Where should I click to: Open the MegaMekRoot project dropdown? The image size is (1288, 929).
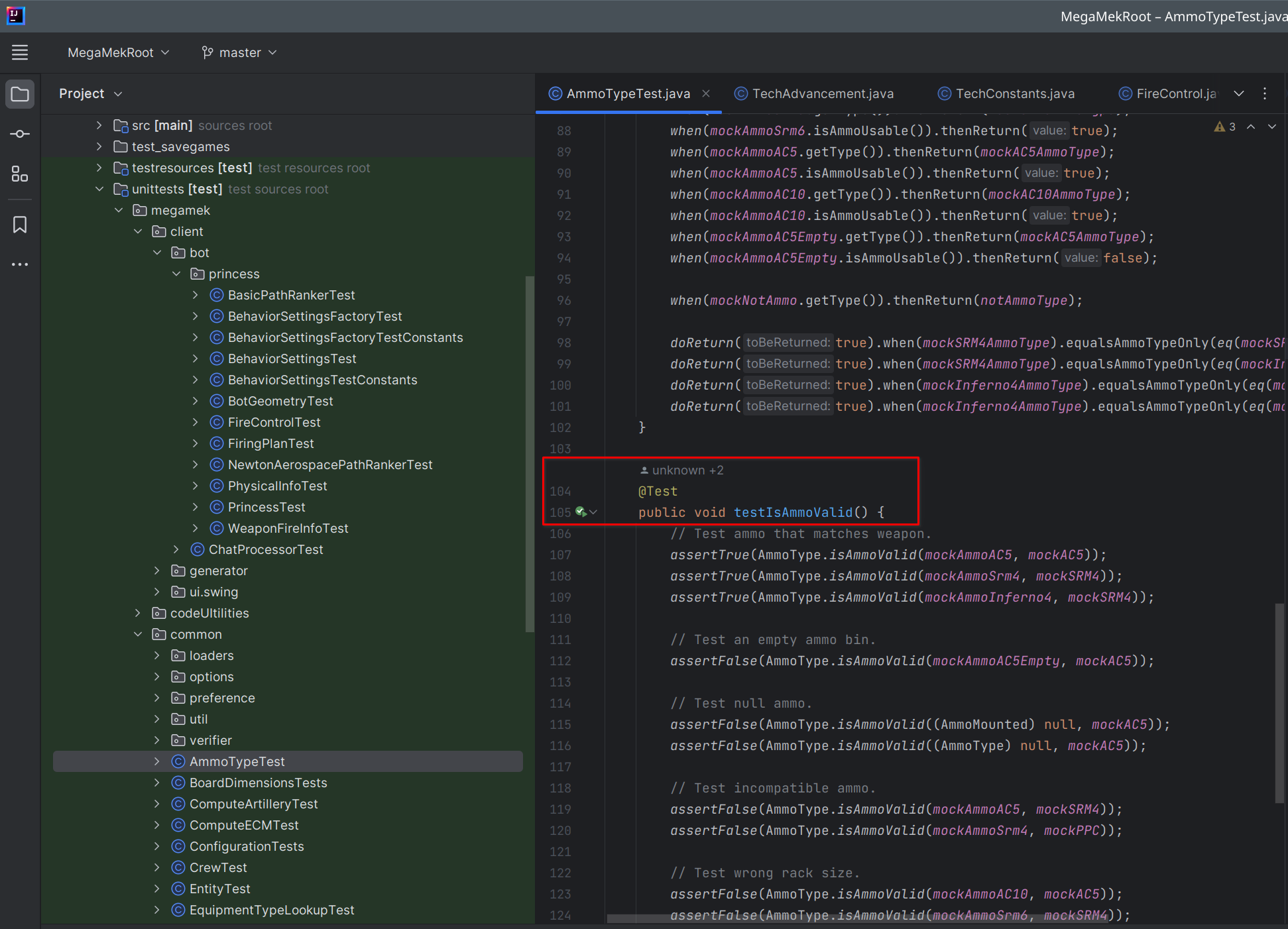click(118, 52)
